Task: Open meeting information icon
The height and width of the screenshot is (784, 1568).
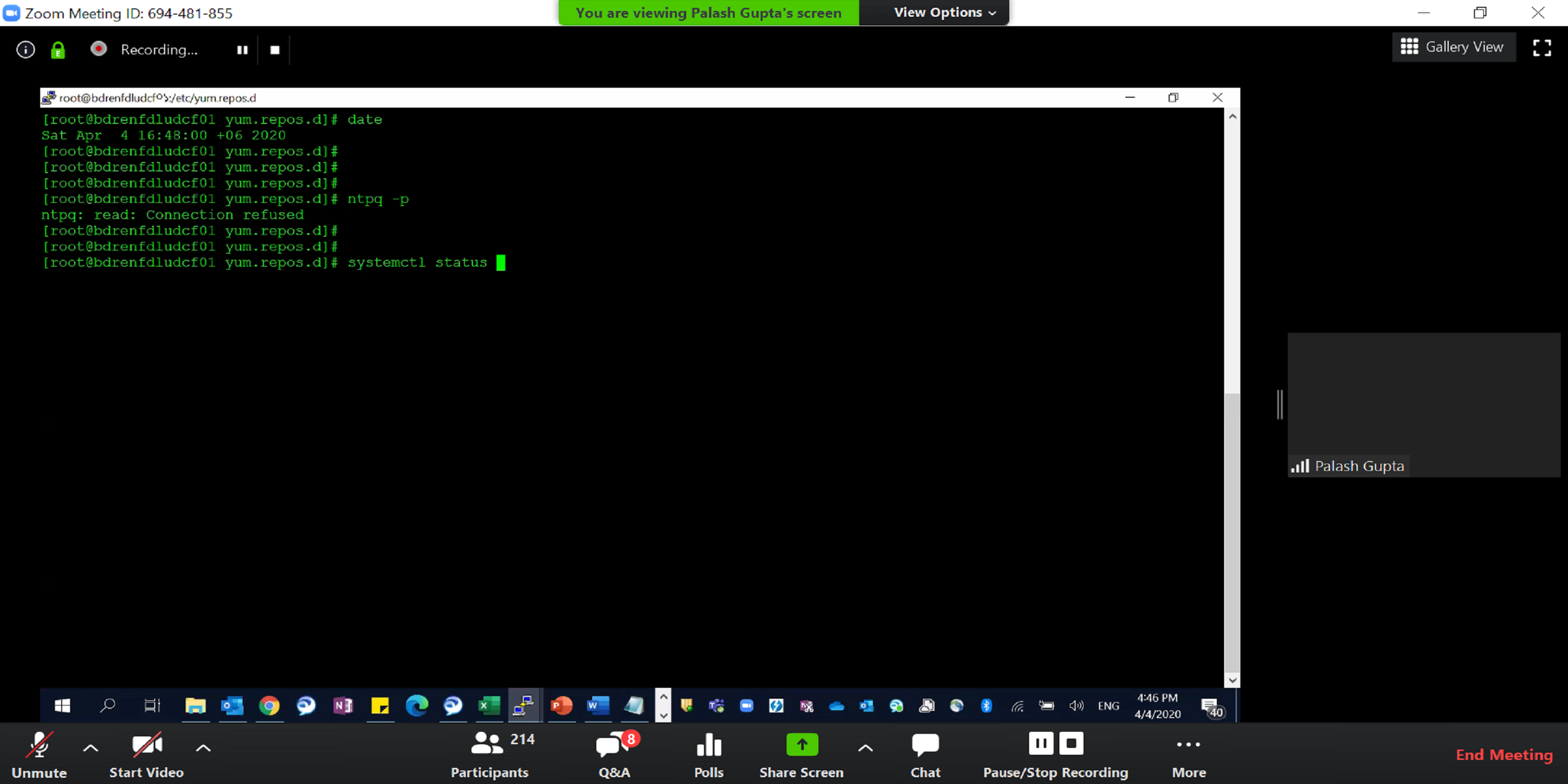Action: point(25,49)
